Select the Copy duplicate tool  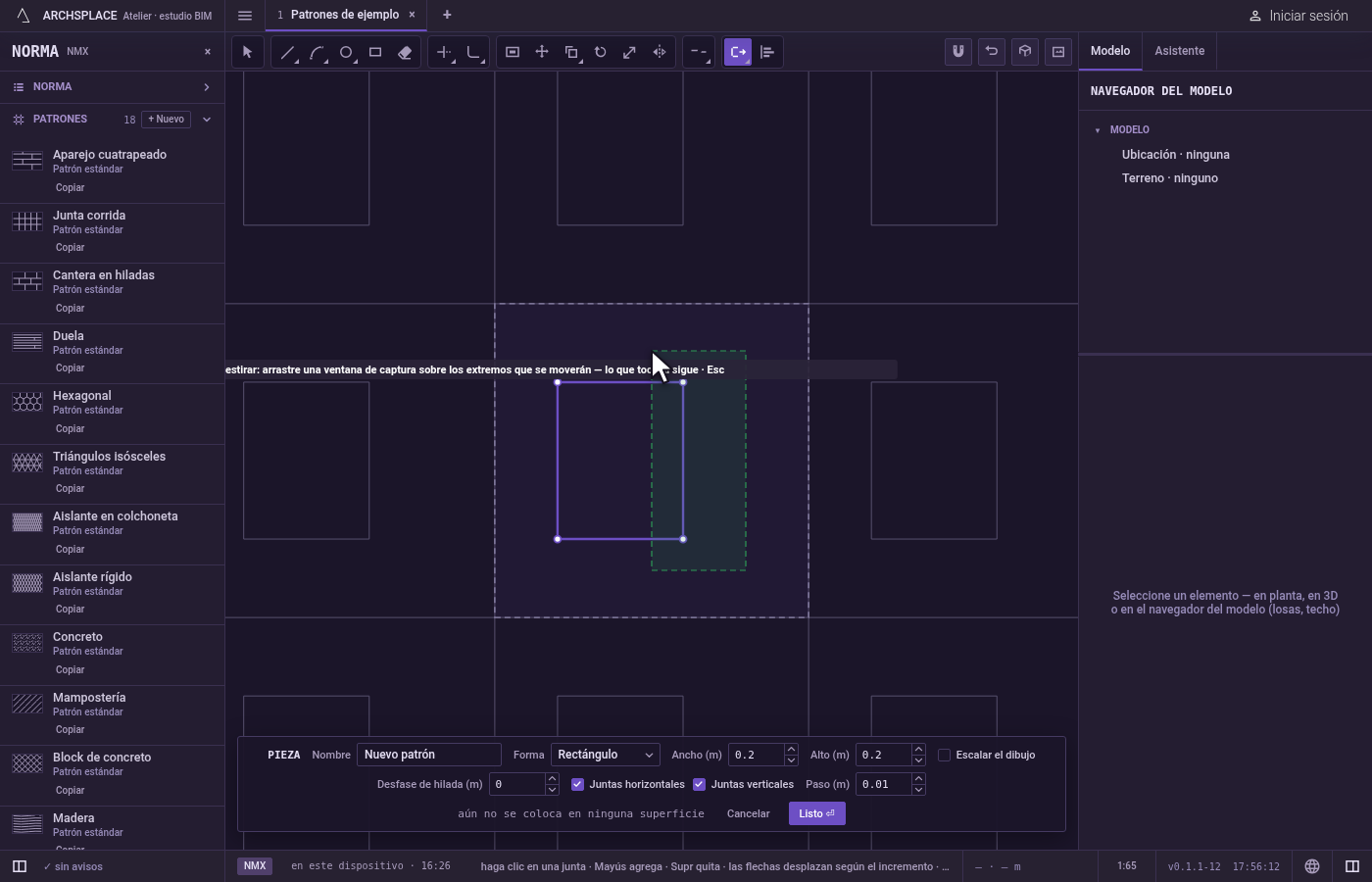pos(571,52)
